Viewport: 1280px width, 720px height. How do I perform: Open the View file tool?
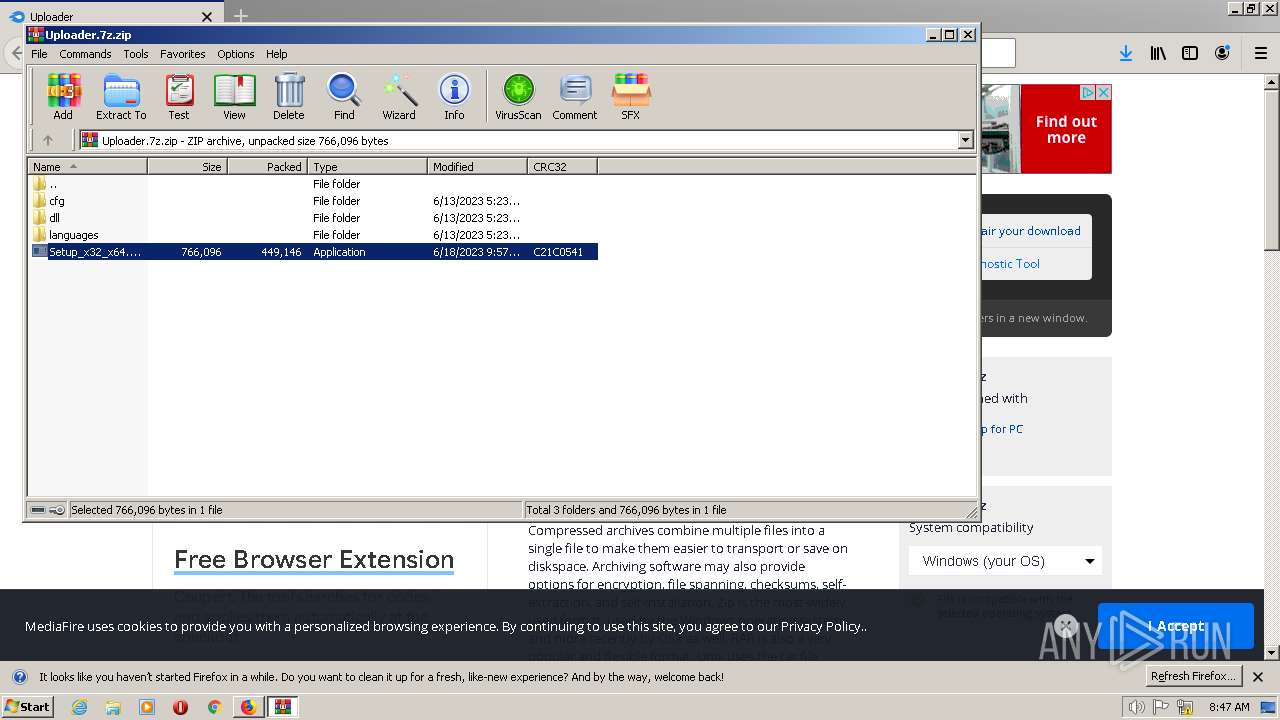coord(234,97)
